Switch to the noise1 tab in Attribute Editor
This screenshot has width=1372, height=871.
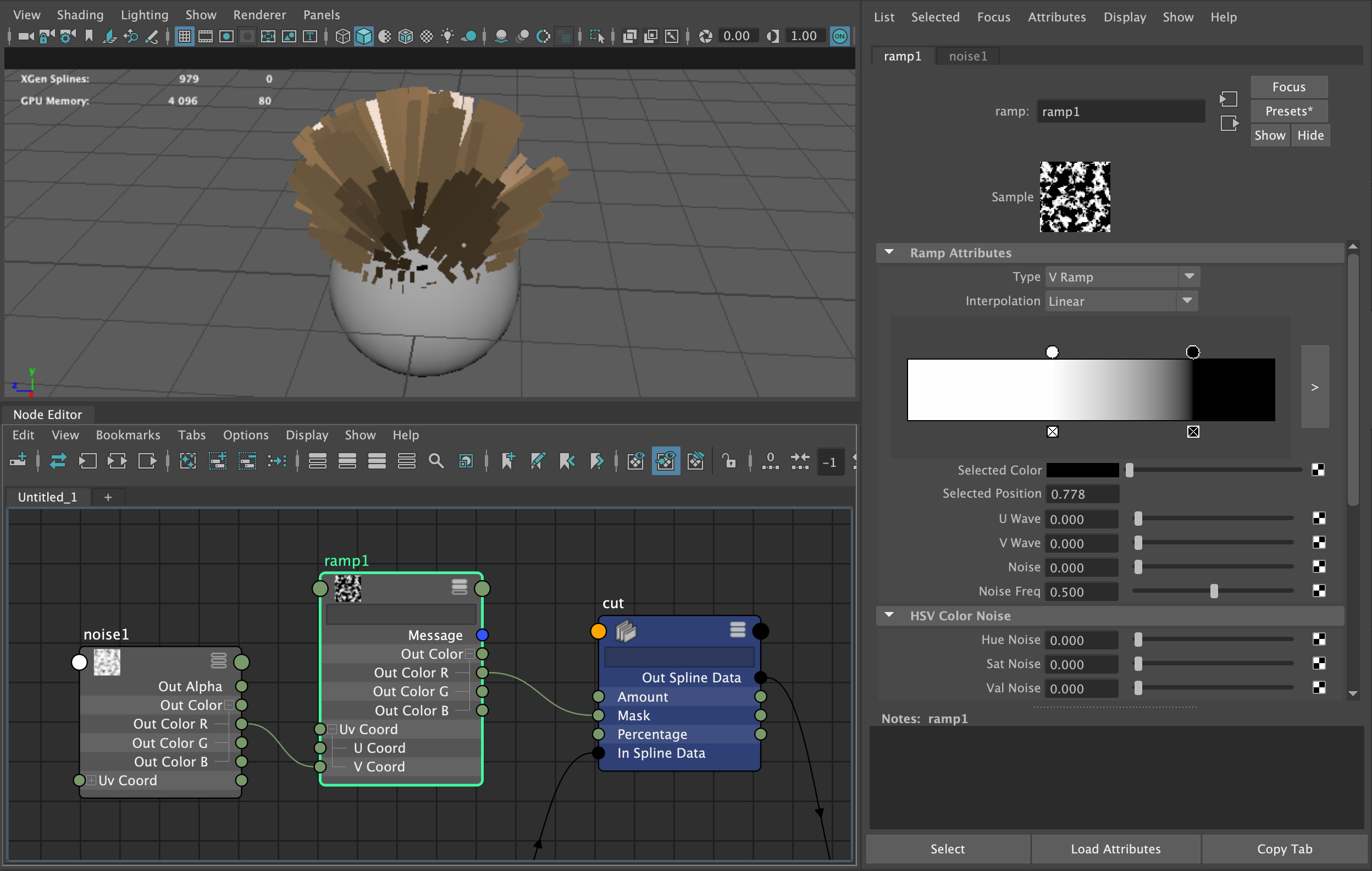pyautogui.click(x=967, y=56)
